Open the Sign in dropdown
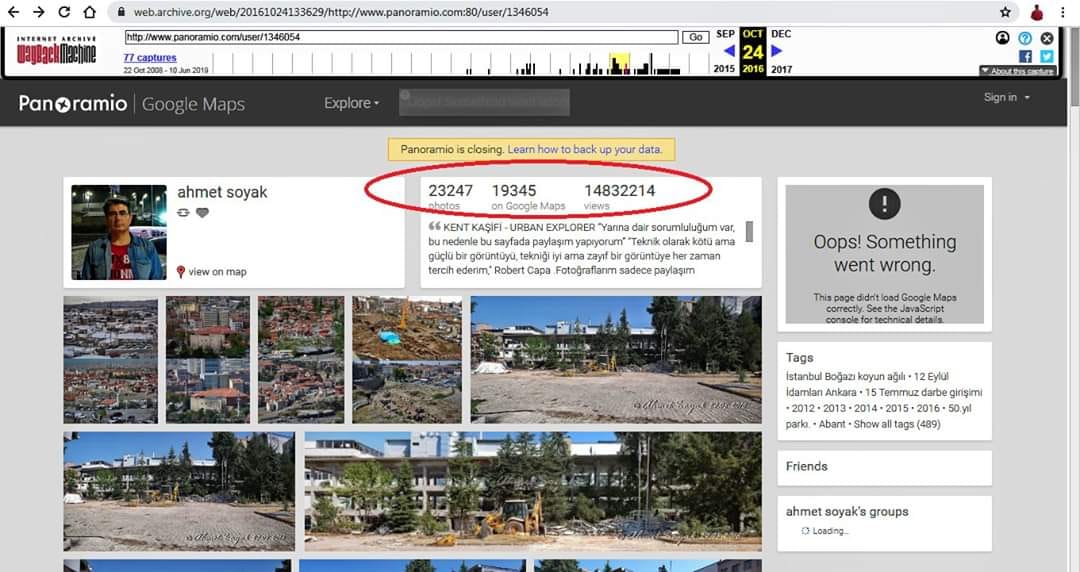This screenshot has width=1080, height=572. pyautogui.click(x=1006, y=97)
